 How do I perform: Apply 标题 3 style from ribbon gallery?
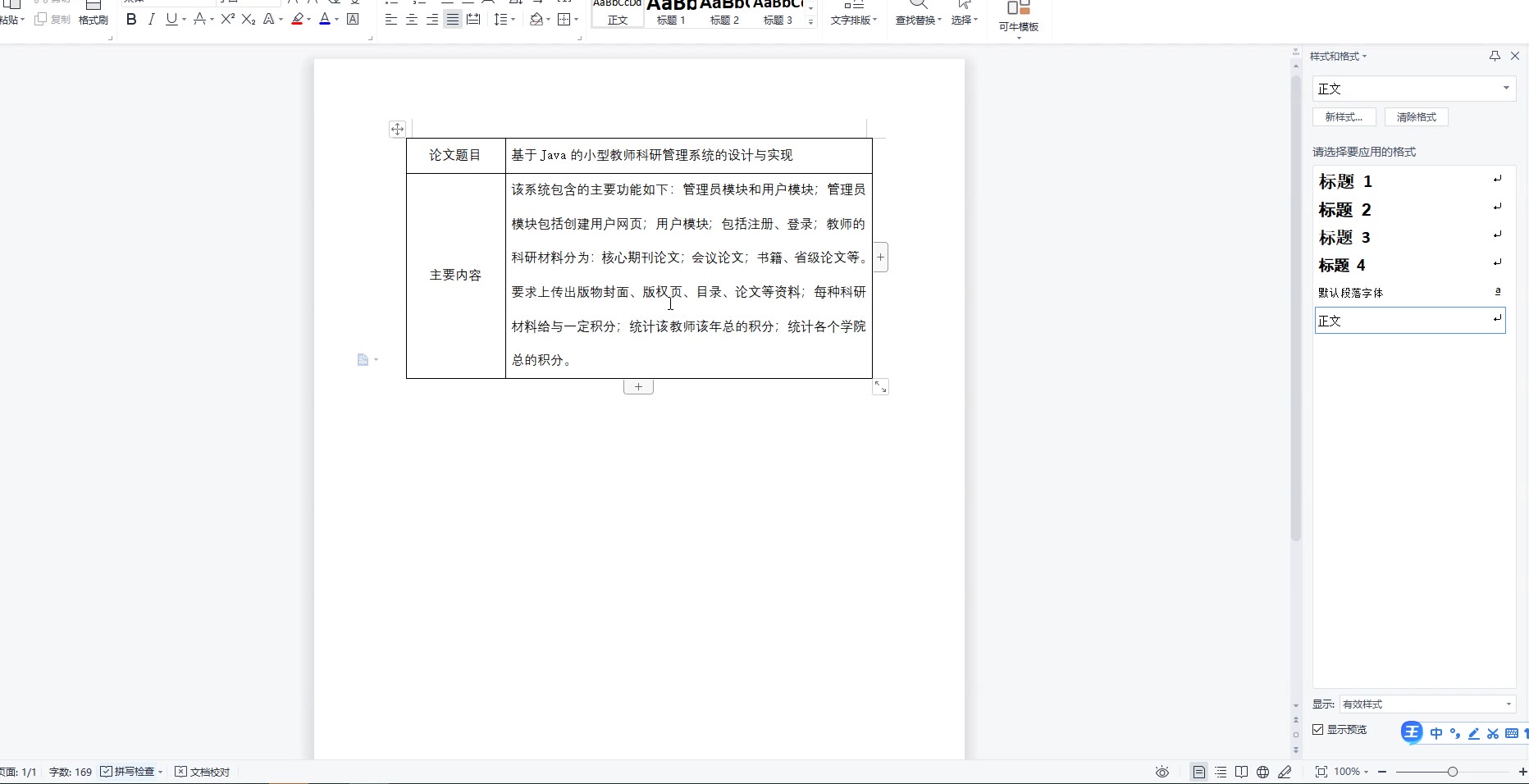click(778, 13)
